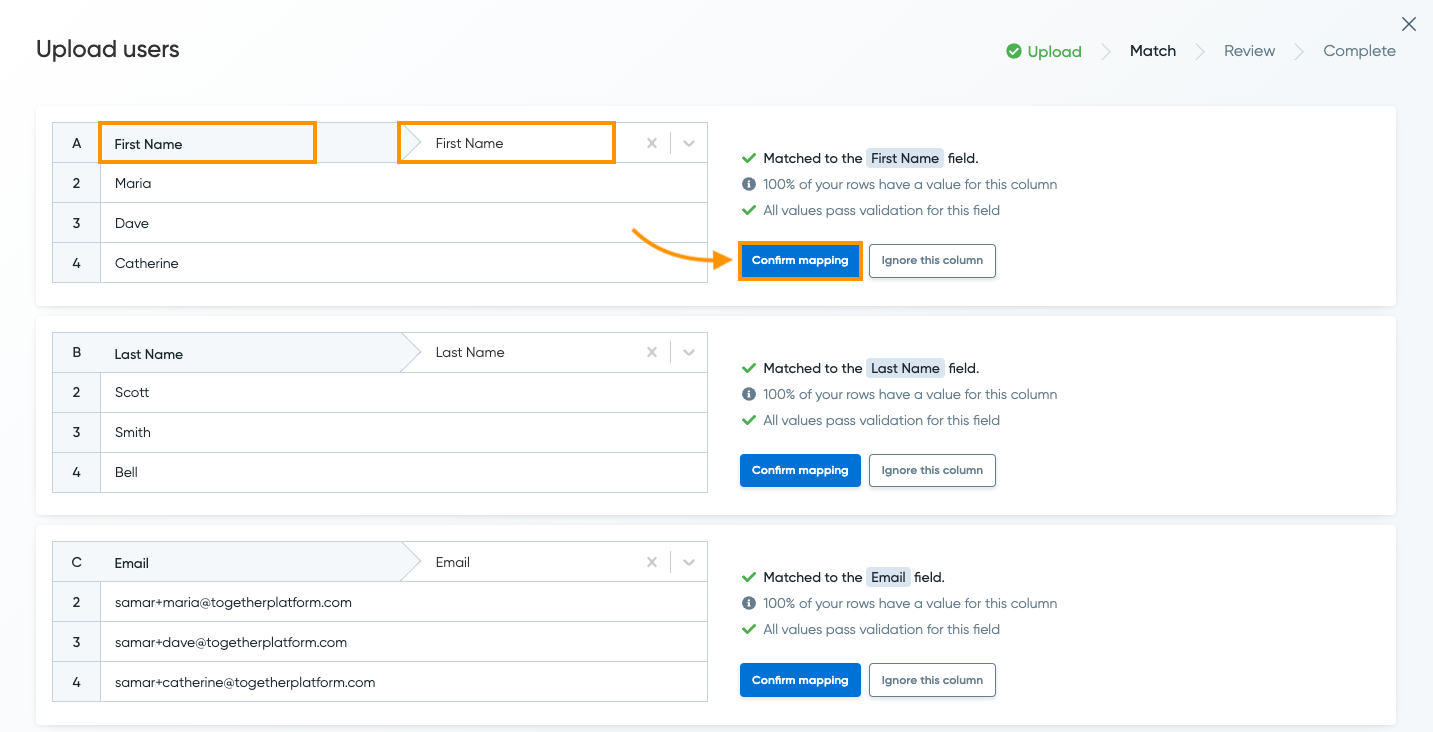Click the Last Name tag in match status
Viewport: 1433px width, 732px height.
(x=905, y=368)
